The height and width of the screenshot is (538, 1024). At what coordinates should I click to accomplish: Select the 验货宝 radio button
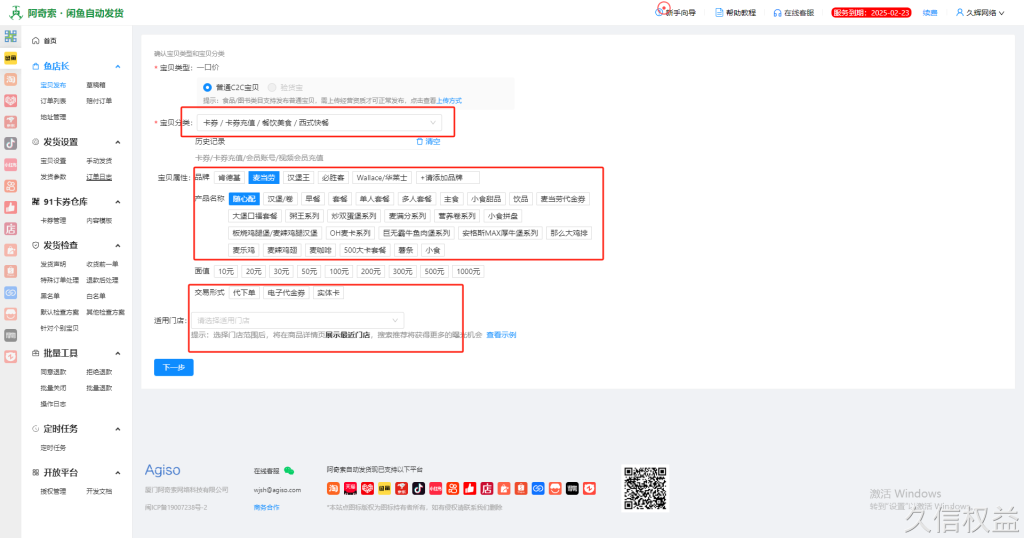coord(272,87)
